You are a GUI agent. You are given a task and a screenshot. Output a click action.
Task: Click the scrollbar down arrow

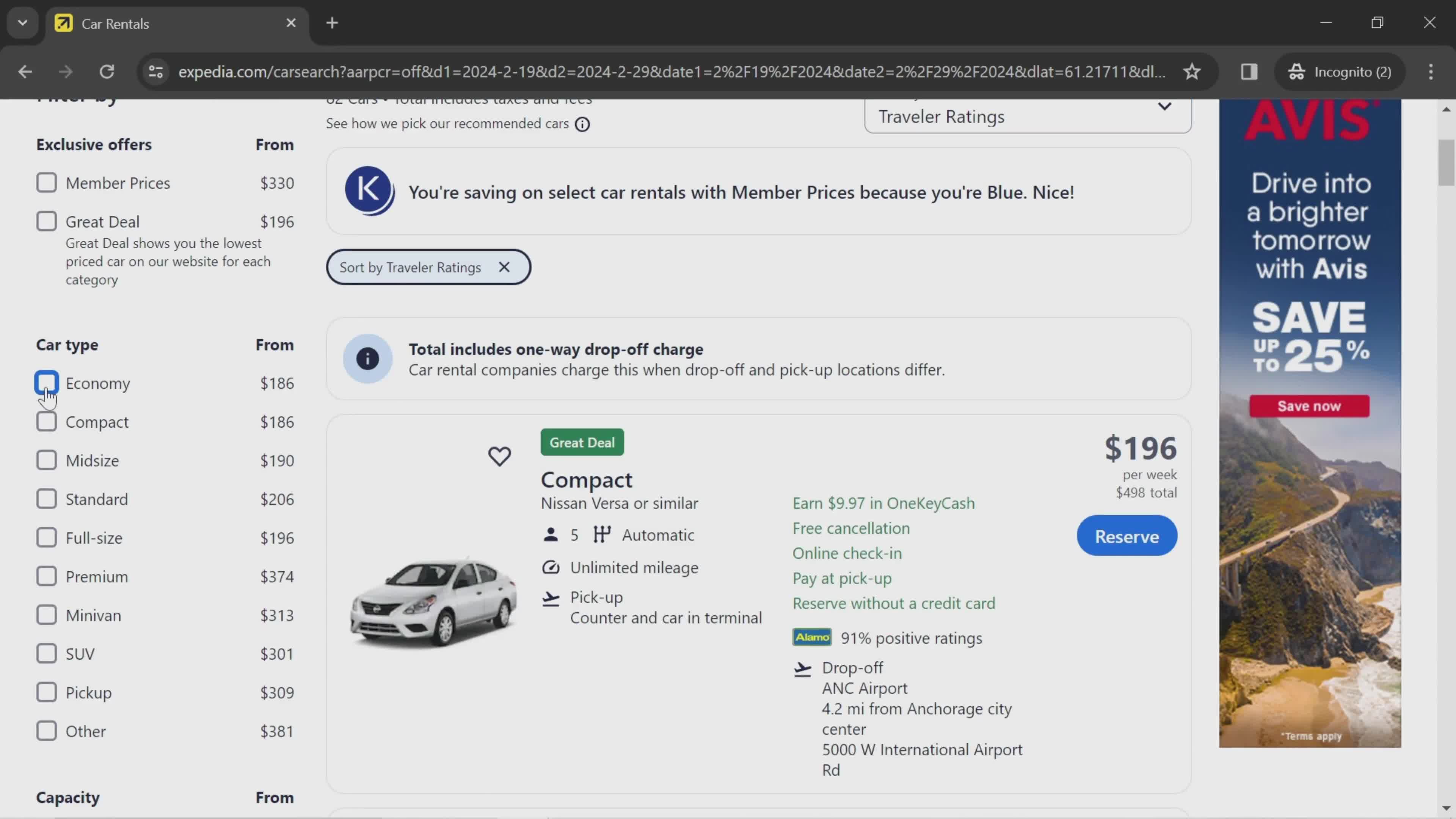tap(1447, 809)
